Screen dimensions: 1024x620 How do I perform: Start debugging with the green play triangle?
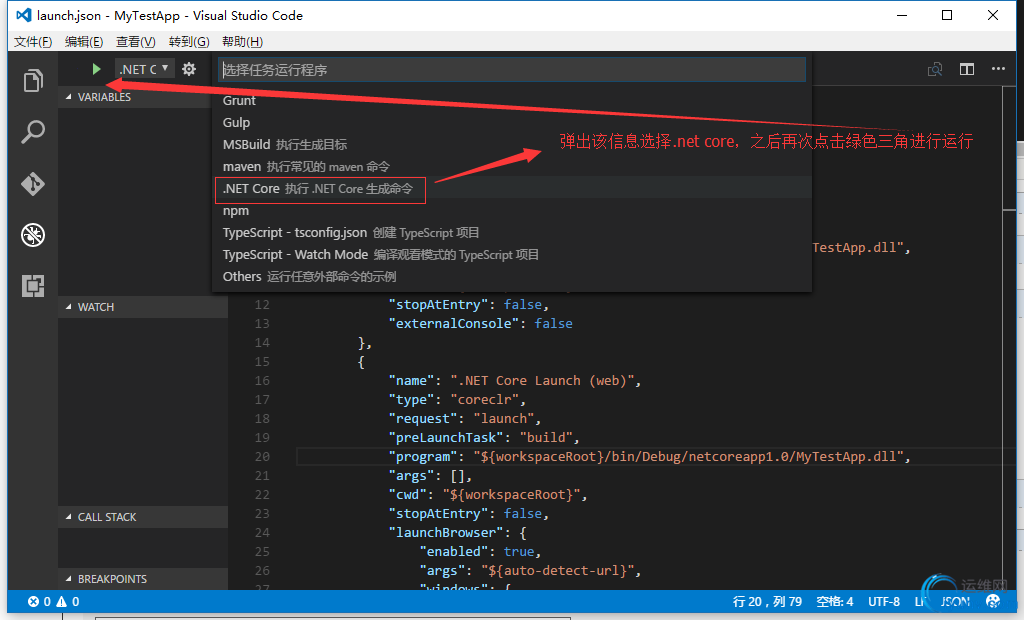(x=97, y=69)
